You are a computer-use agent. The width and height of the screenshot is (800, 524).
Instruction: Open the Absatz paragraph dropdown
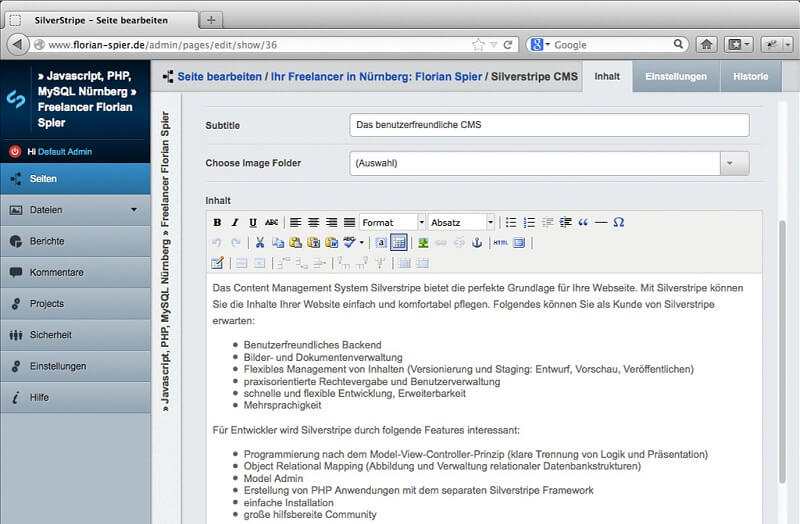click(461, 222)
